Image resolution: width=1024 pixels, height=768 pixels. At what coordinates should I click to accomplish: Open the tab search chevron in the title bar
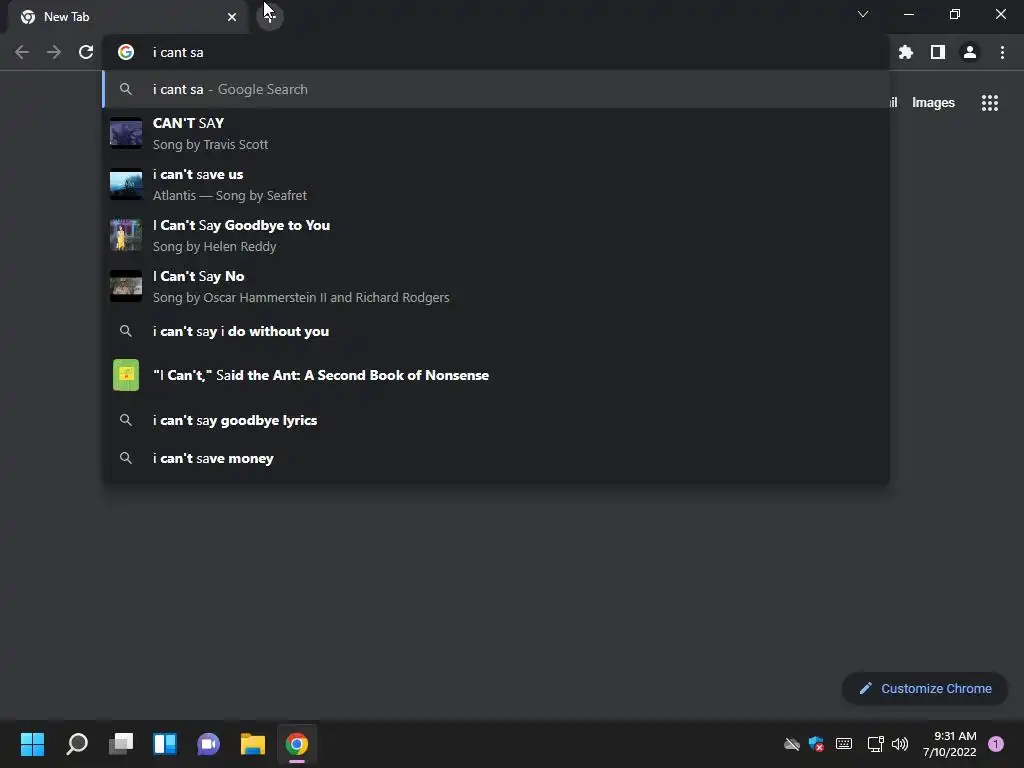(x=863, y=14)
